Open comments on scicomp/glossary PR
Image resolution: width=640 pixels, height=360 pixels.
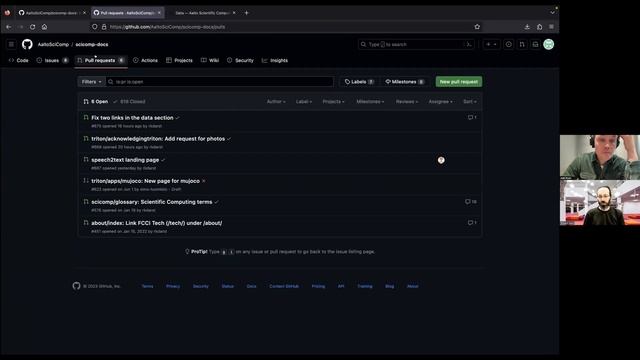click(x=471, y=202)
